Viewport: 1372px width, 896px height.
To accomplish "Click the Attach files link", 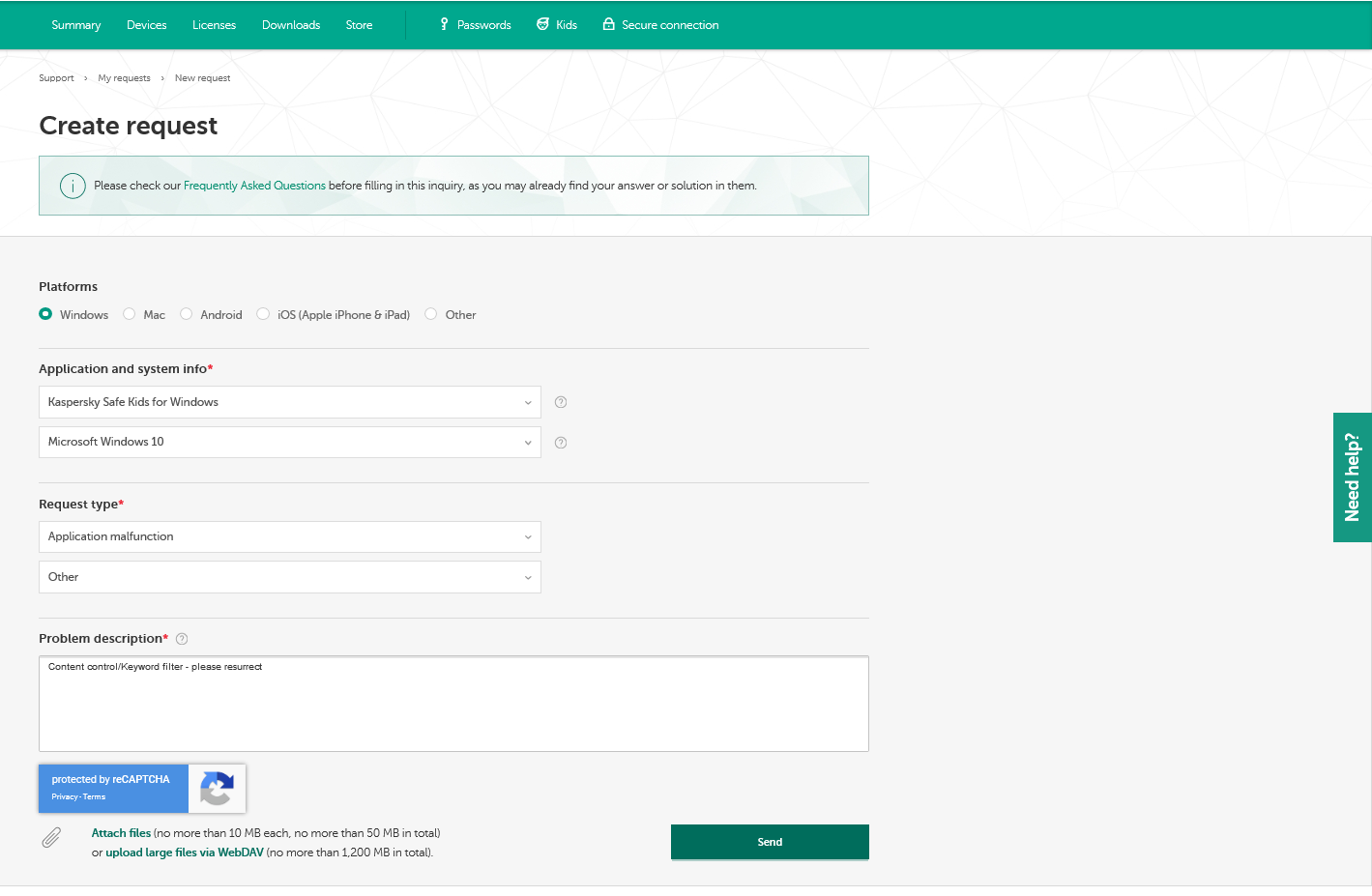I will tap(121, 833).
